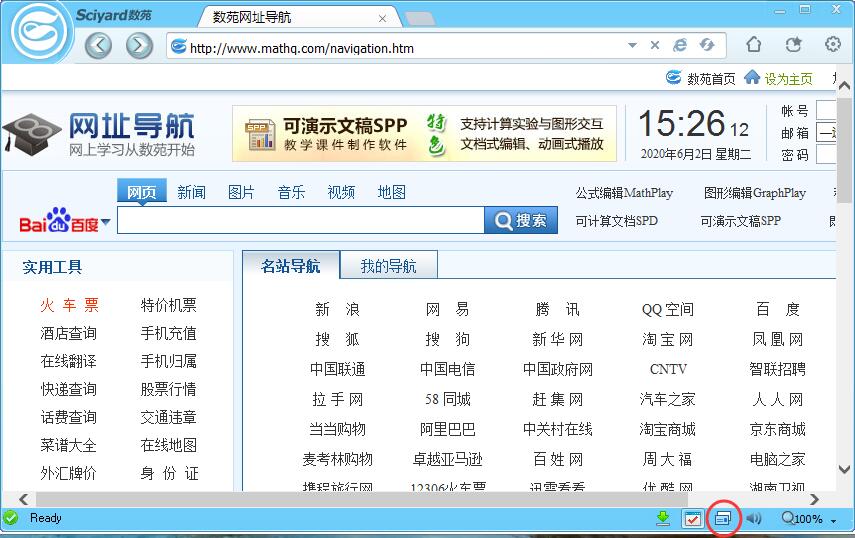Go forward with the forward arrow
The width and height of the screenshot is (855, 538).
pos(139,45)
